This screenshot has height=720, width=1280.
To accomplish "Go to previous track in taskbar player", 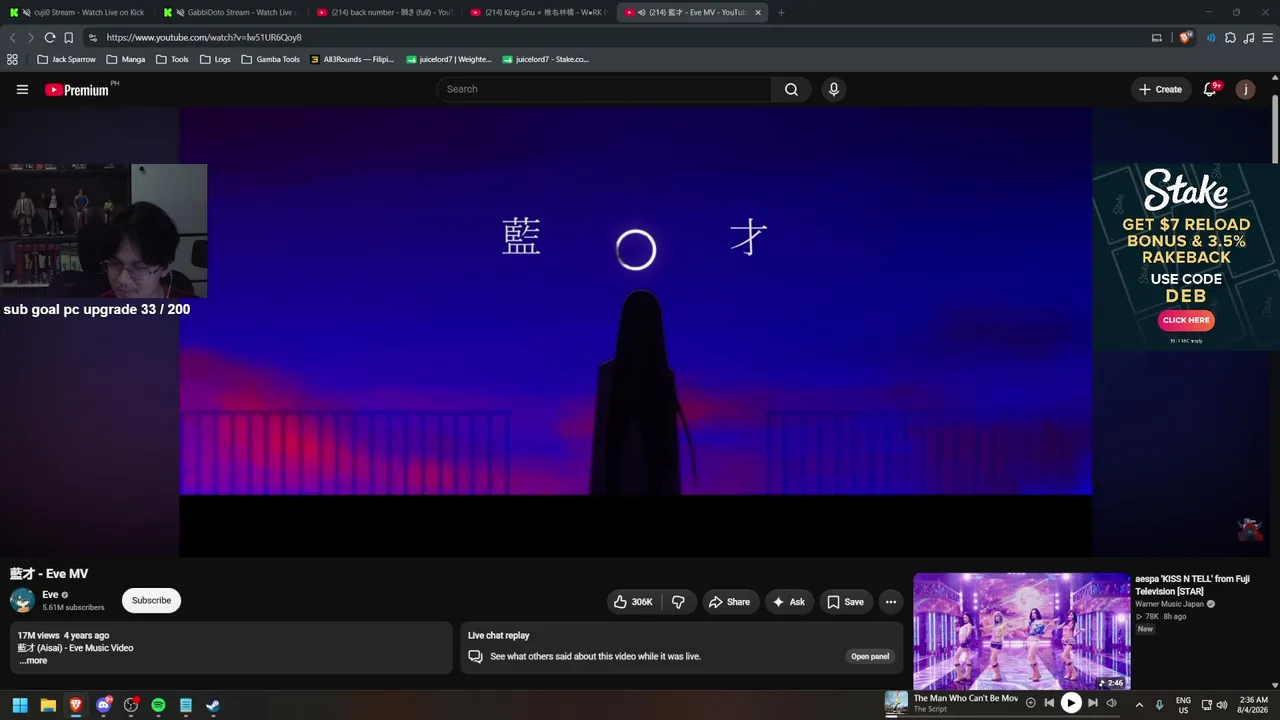I will click(x=1049, y=703).
